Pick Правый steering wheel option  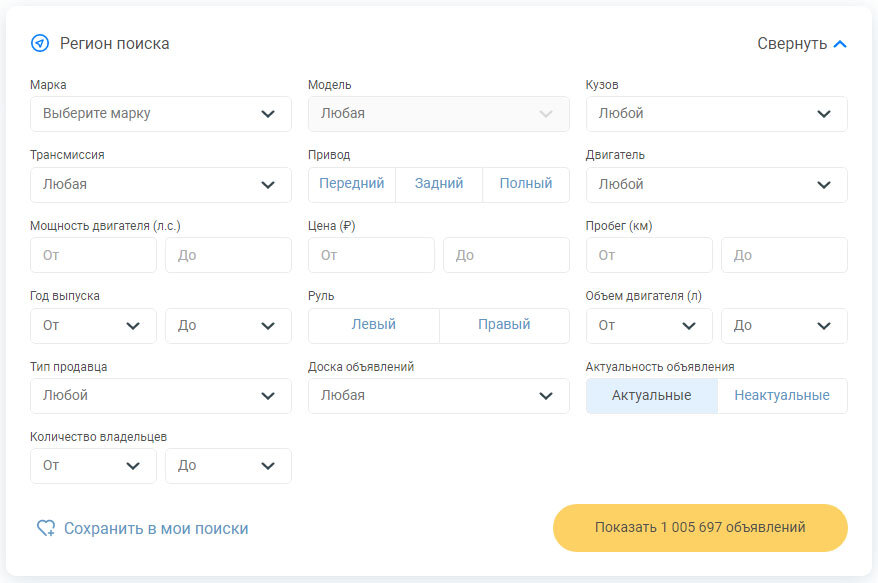coord(504,325)
